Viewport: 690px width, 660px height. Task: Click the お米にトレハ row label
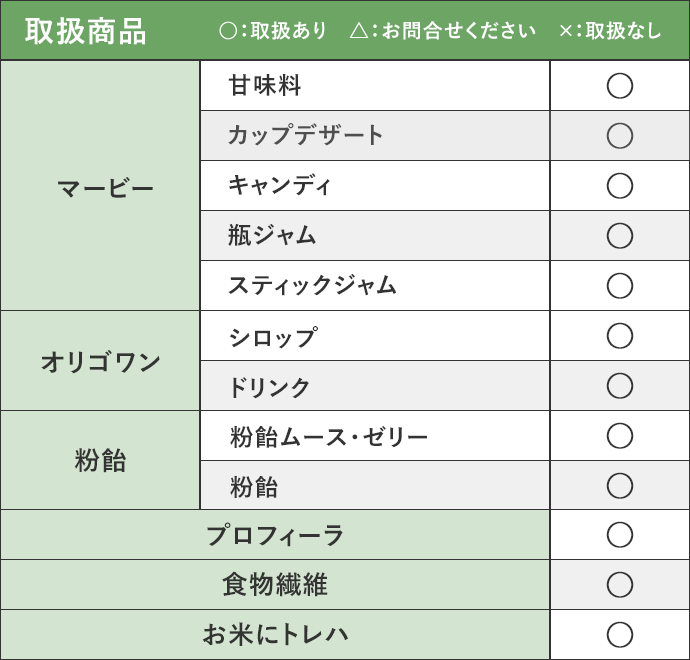click(x=275, y=634)
